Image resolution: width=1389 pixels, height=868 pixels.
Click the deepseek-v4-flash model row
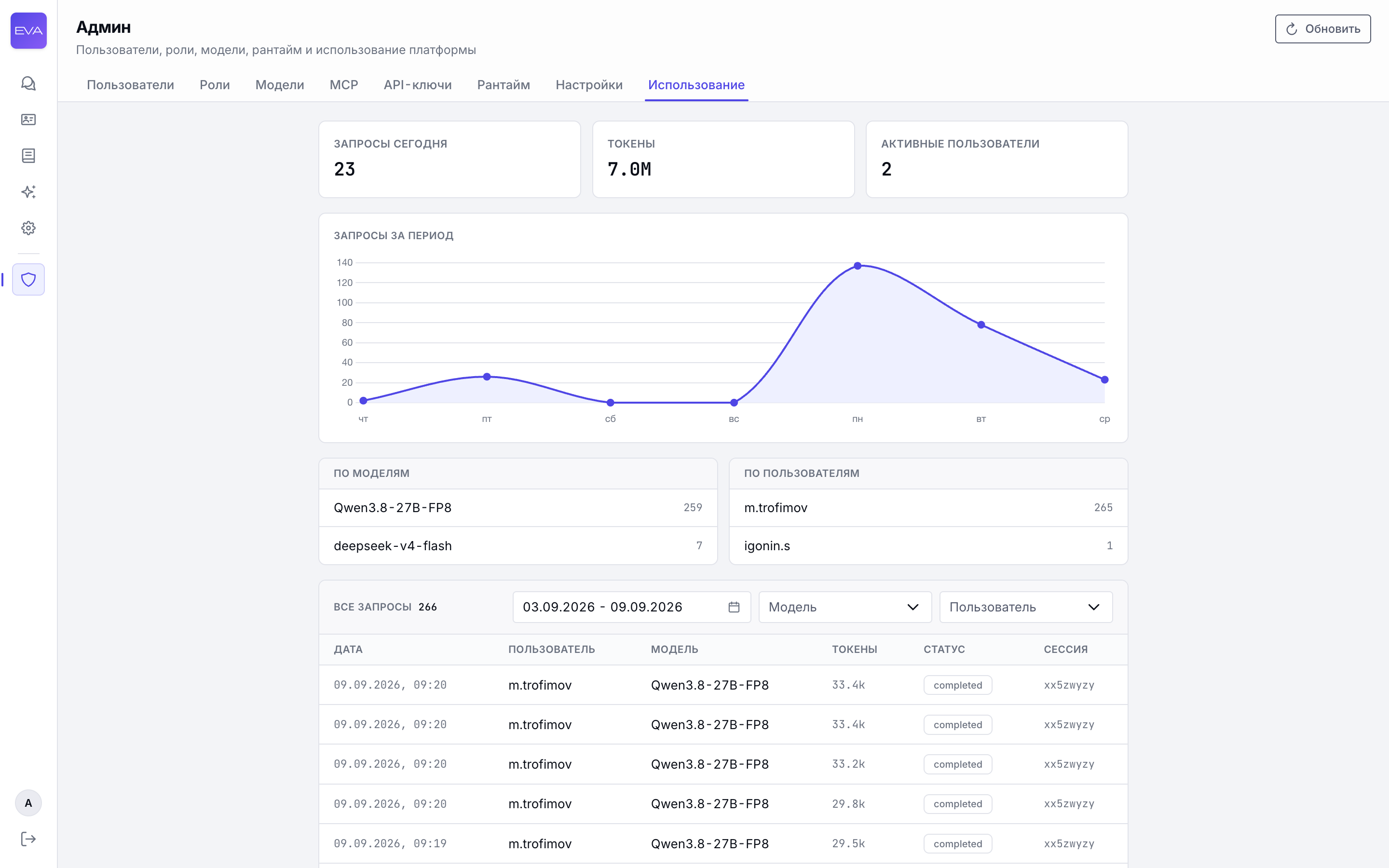[x=517, y=545]
